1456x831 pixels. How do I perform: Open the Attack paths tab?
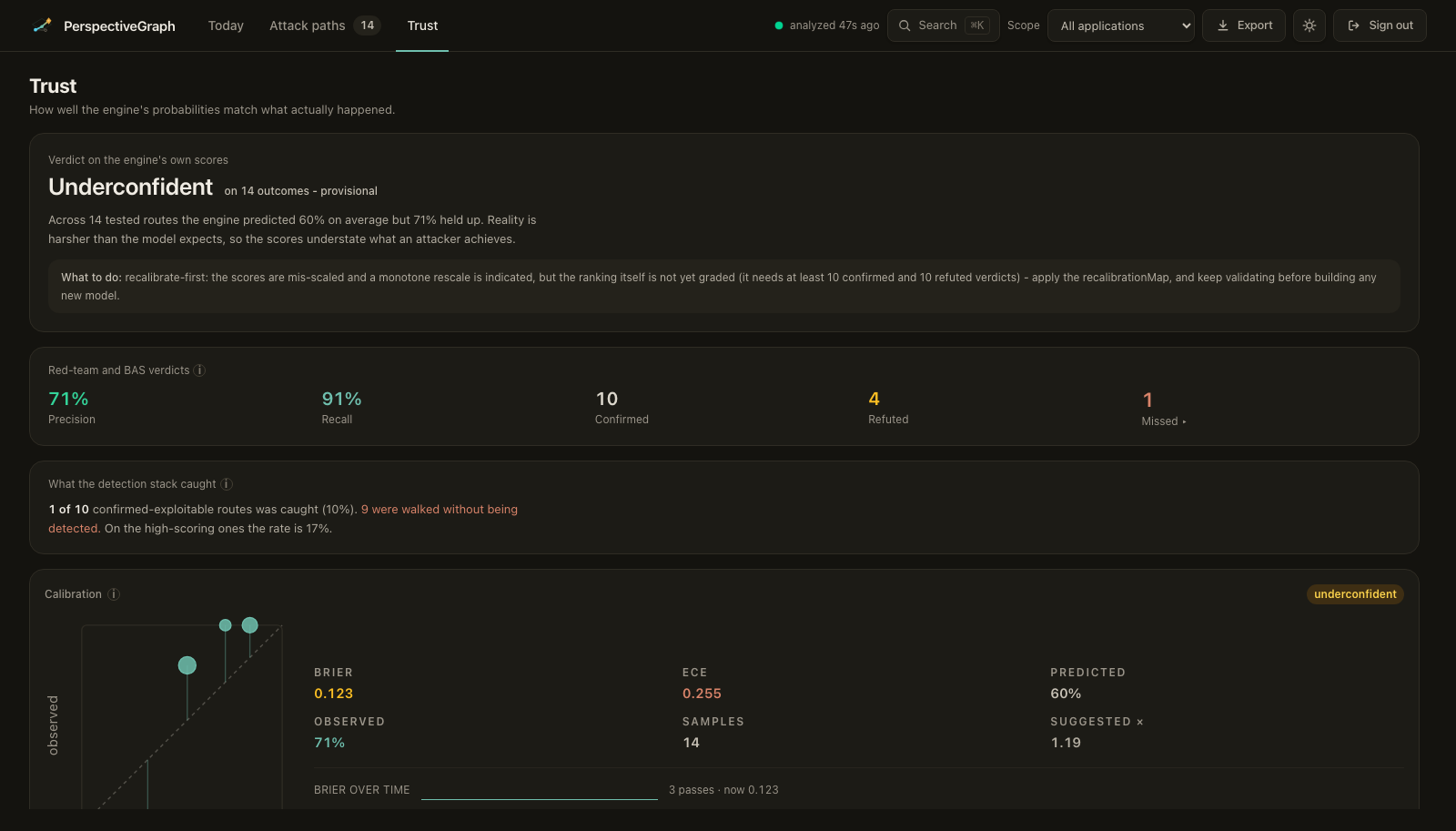pyautogui.click(x=324, y=25)
